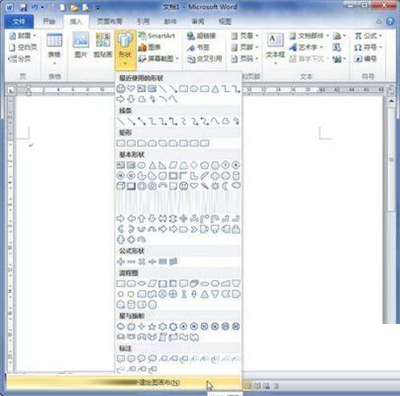The image size is (400, 396).
Task: Switch to the 页面布局 Page Layout tab
Action: pos(110,21)
